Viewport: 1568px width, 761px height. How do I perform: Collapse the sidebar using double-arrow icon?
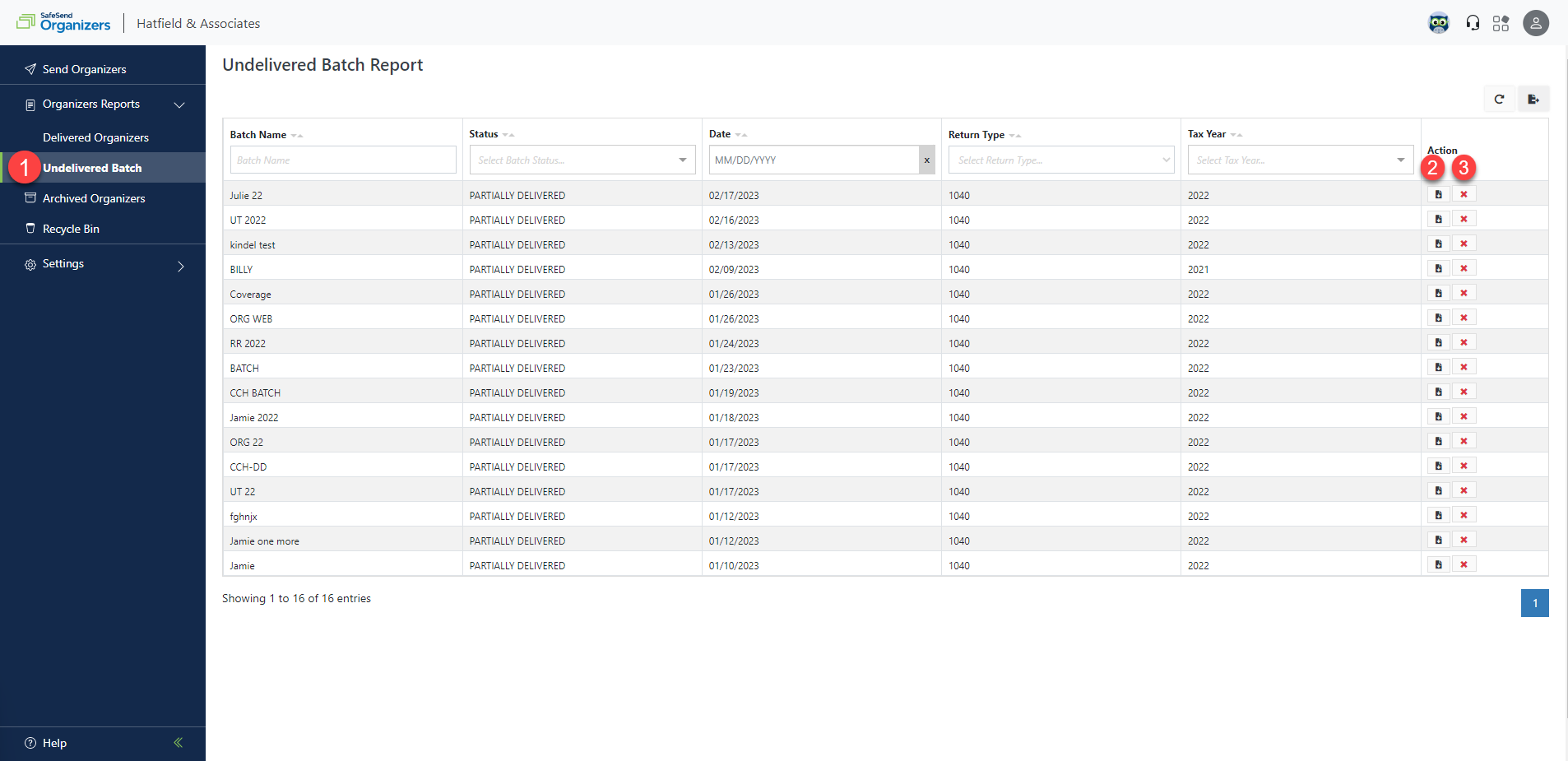[x=178, y=742]
